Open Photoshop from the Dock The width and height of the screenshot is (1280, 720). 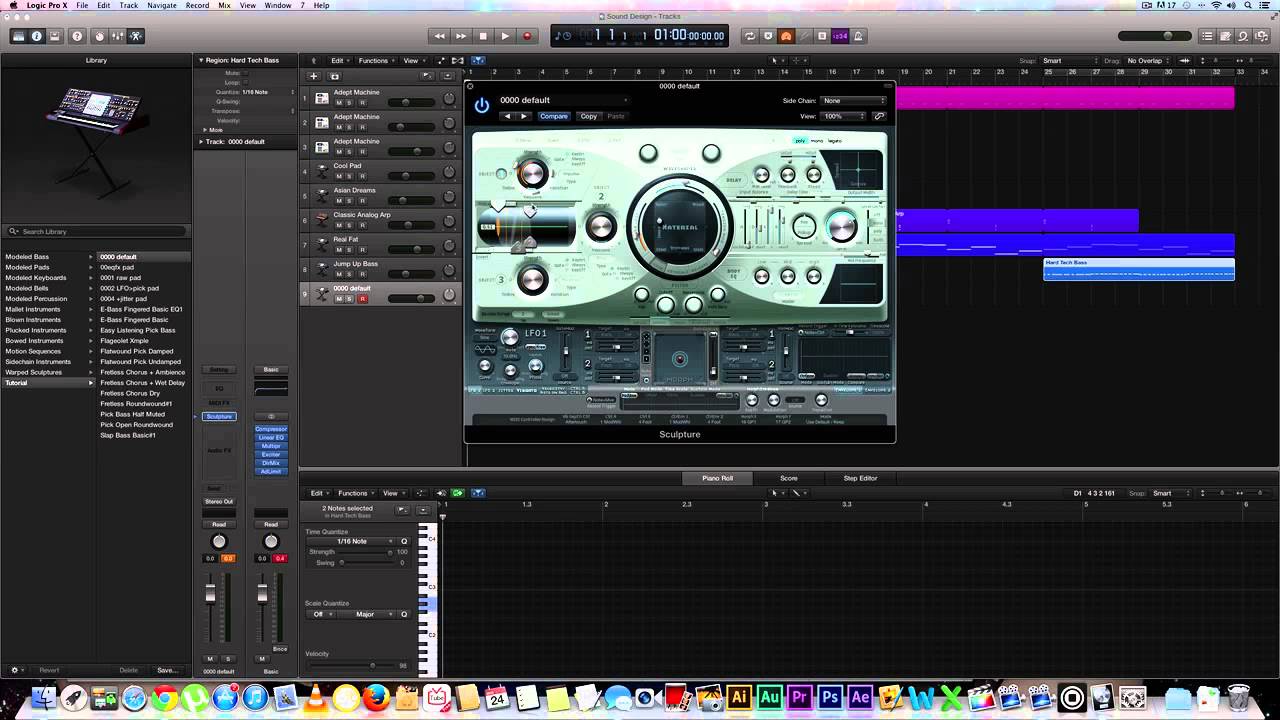tap(829, 697)
